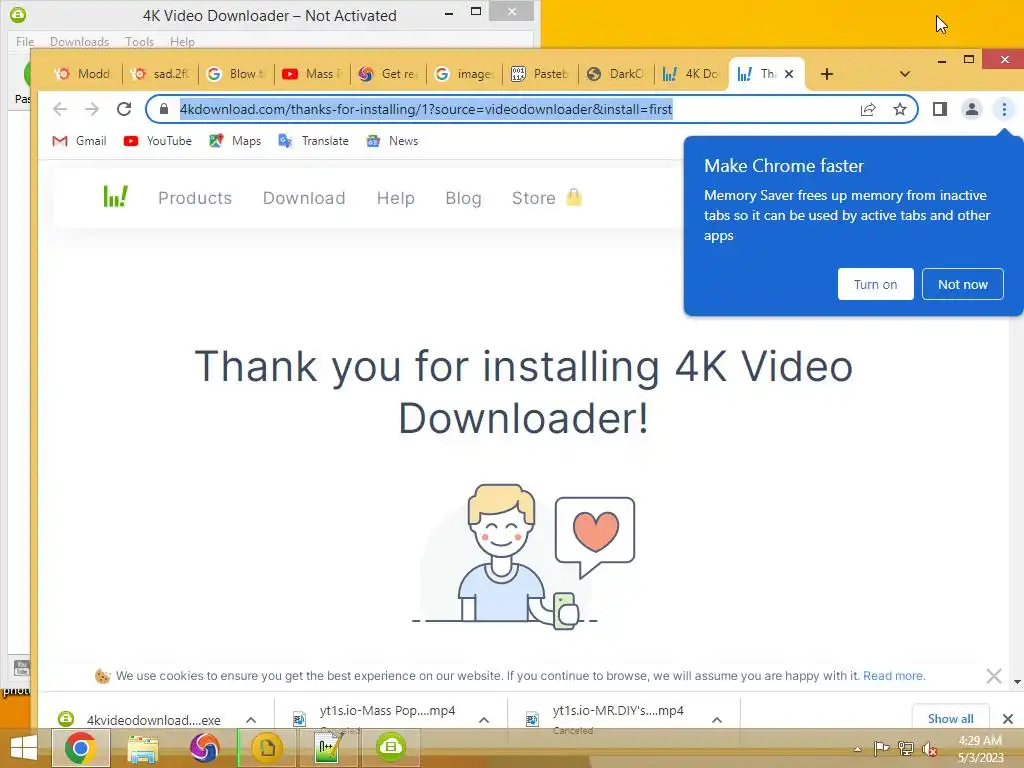Viewport: 1024px width, 768px height.
Task: Open the Chrome profile avatar
Action: coord(972,109)
